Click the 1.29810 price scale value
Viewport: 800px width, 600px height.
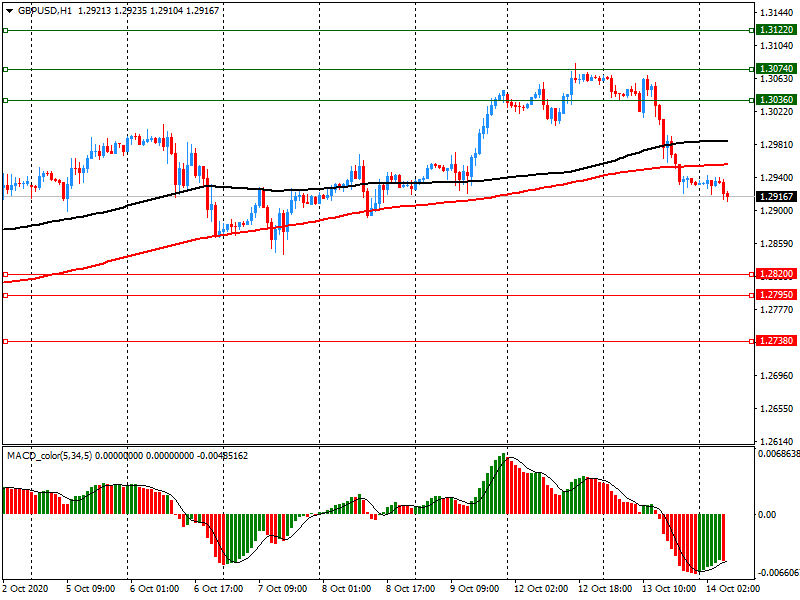click(x=777, y=145)
